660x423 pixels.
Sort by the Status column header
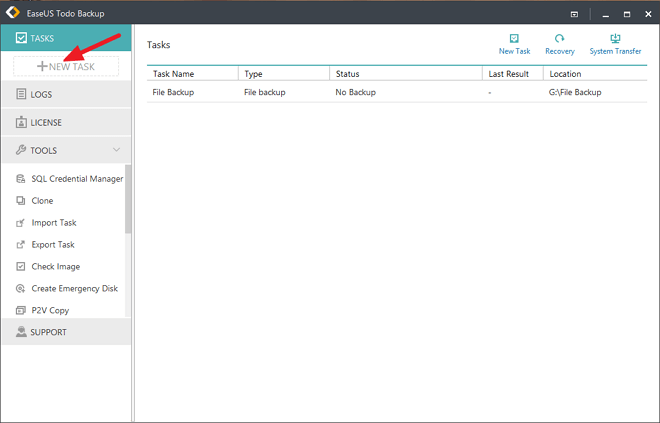406,74
